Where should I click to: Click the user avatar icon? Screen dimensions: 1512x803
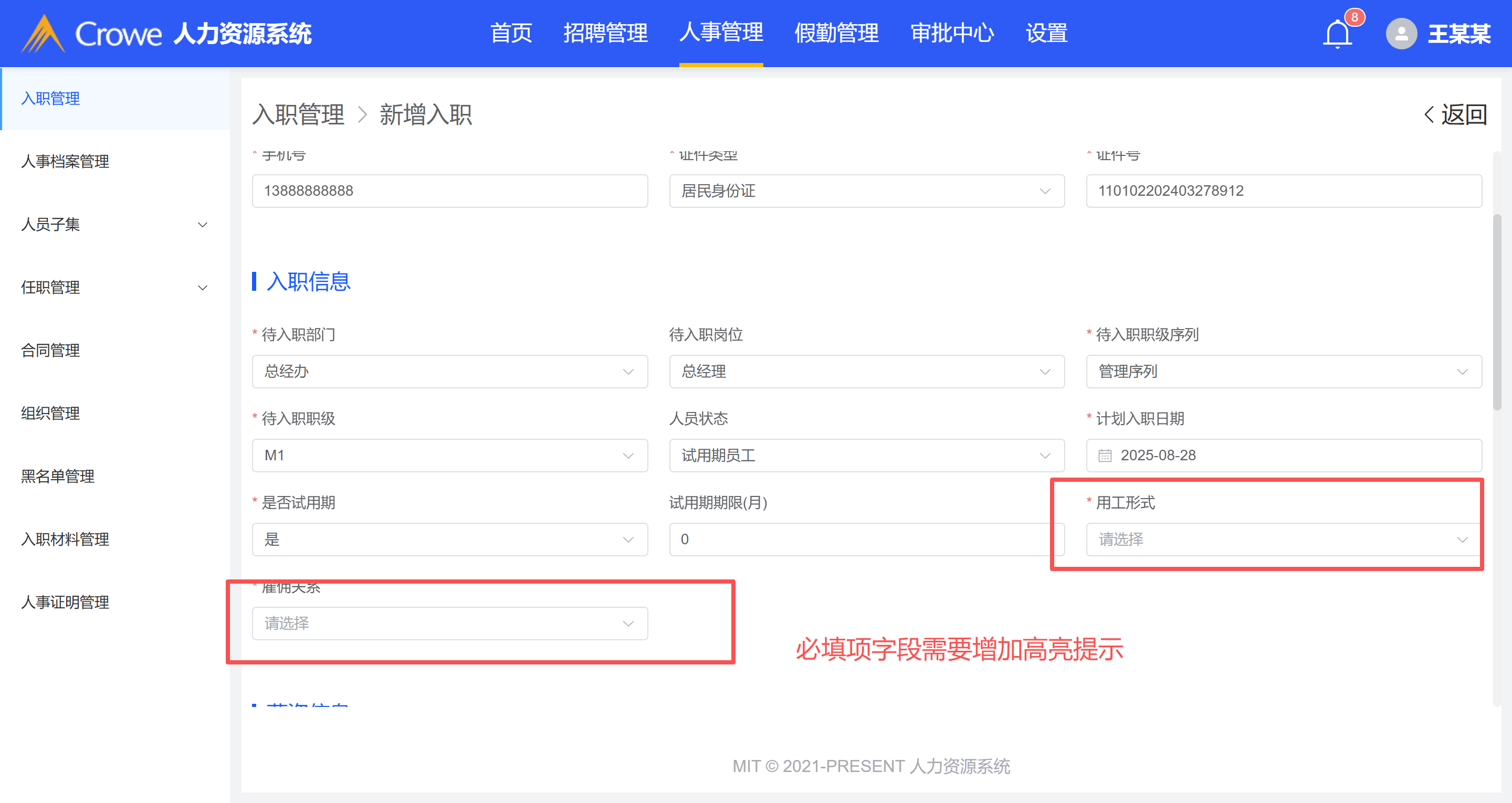click(1401, 34)
